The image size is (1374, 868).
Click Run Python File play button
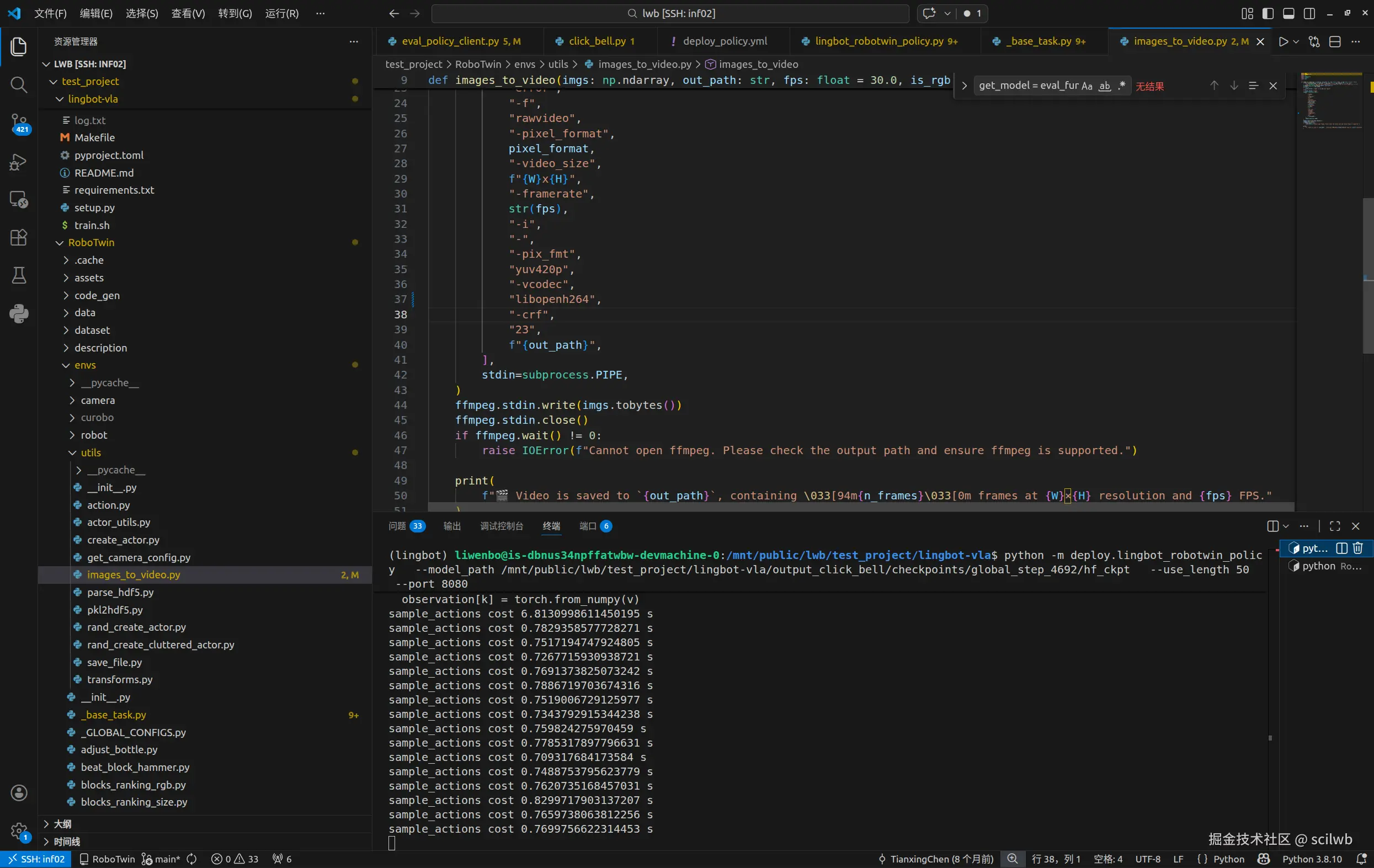pyautogui.click(x=1284, y=41)
